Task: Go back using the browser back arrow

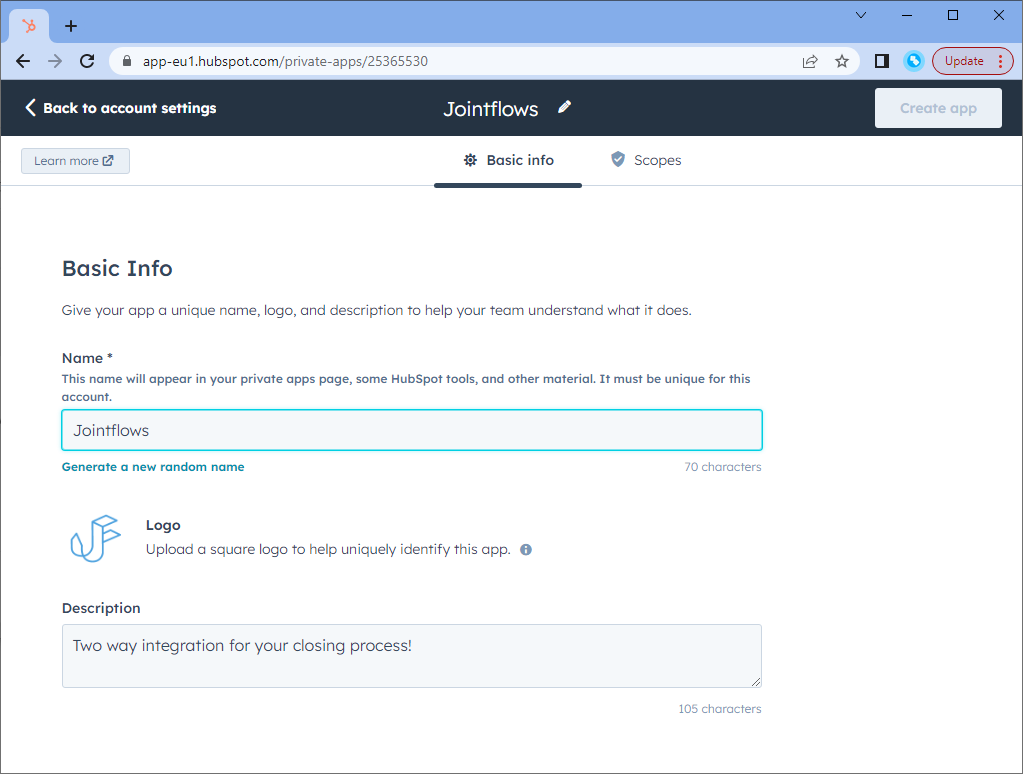Action: (23, 61)
